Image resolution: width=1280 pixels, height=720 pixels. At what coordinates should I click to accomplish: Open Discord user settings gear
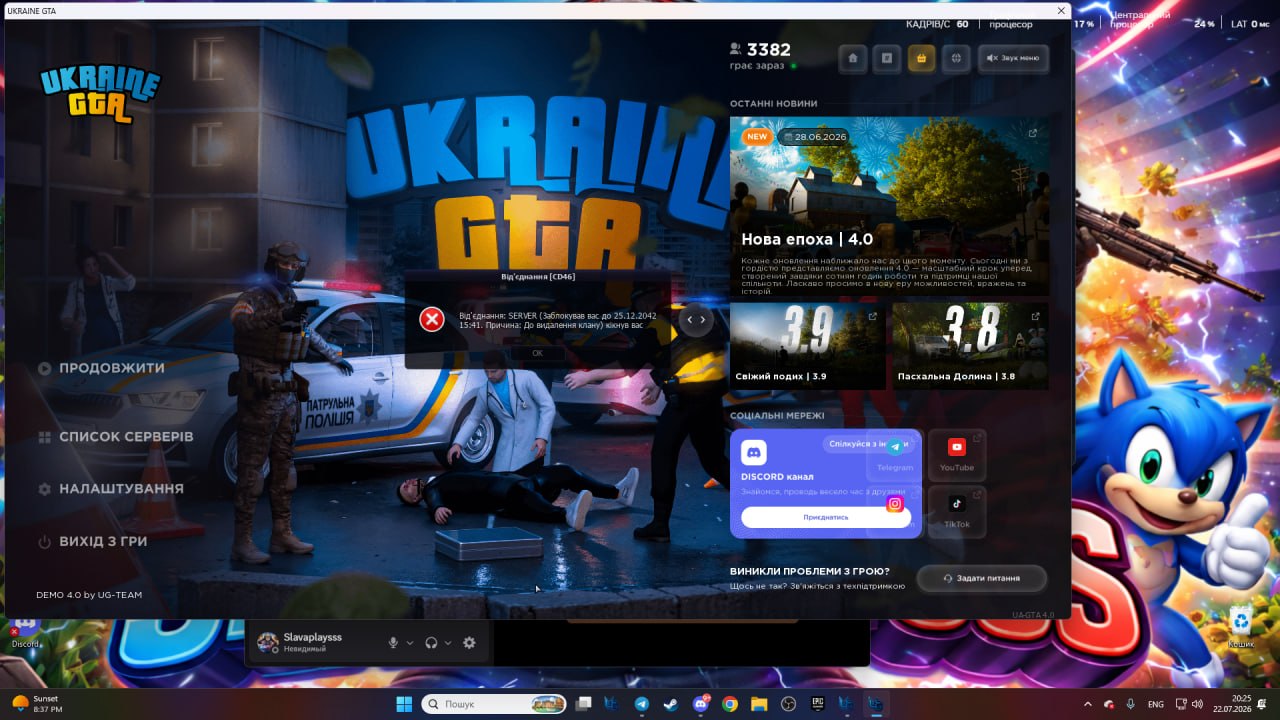pyautogui.click(x=469, y=643)
